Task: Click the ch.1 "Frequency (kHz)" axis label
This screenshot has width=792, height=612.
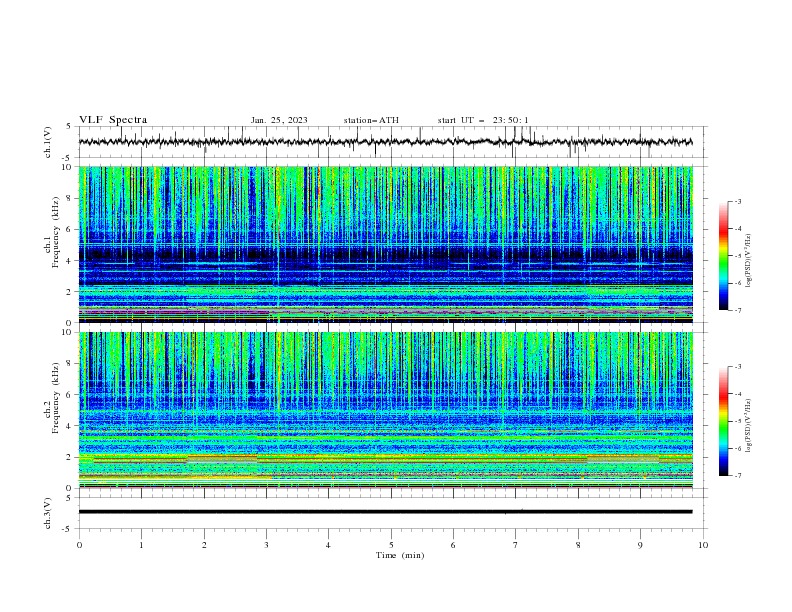Action: pyautogui.click(x=56, y=232)
